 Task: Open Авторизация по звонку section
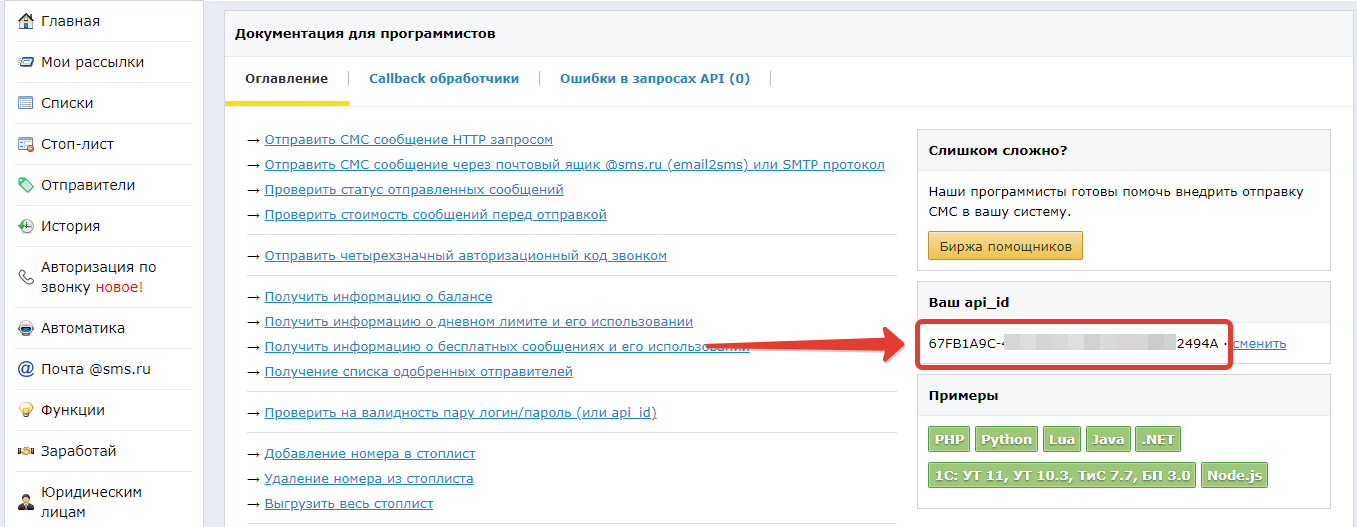coord(98,277)
